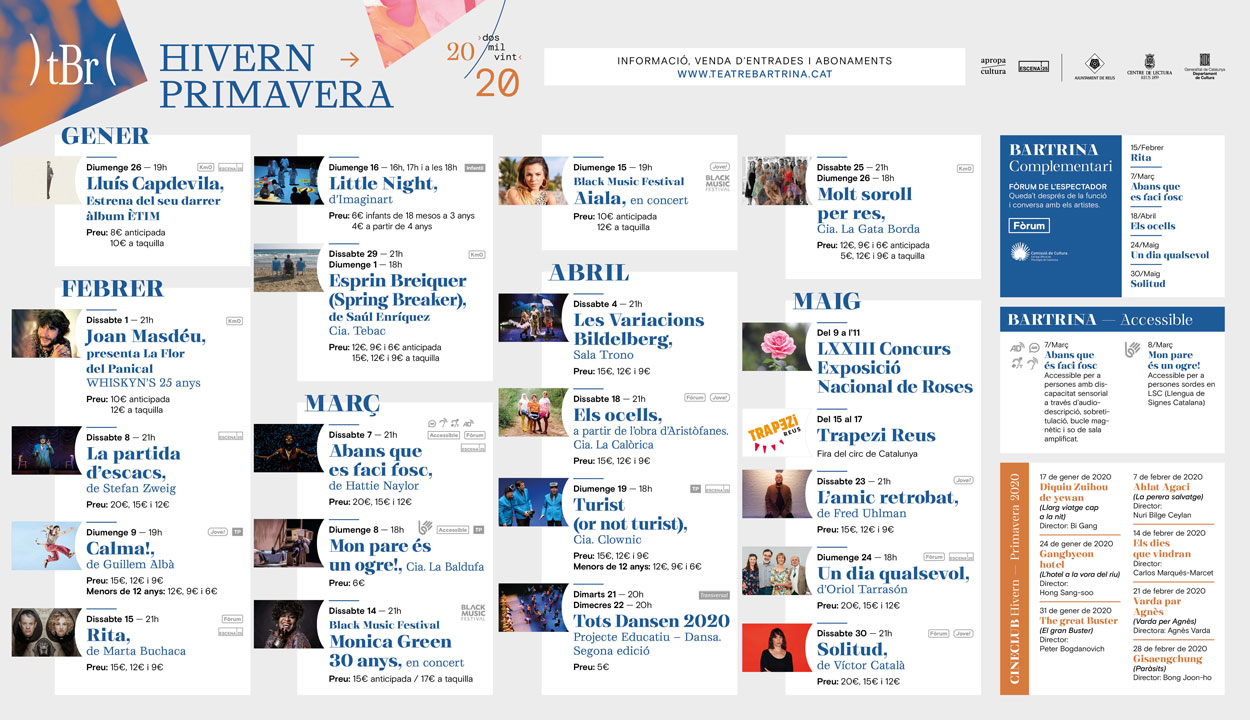Click the Generalitat Departament de Cultura logo

[x=1204, y=66]
